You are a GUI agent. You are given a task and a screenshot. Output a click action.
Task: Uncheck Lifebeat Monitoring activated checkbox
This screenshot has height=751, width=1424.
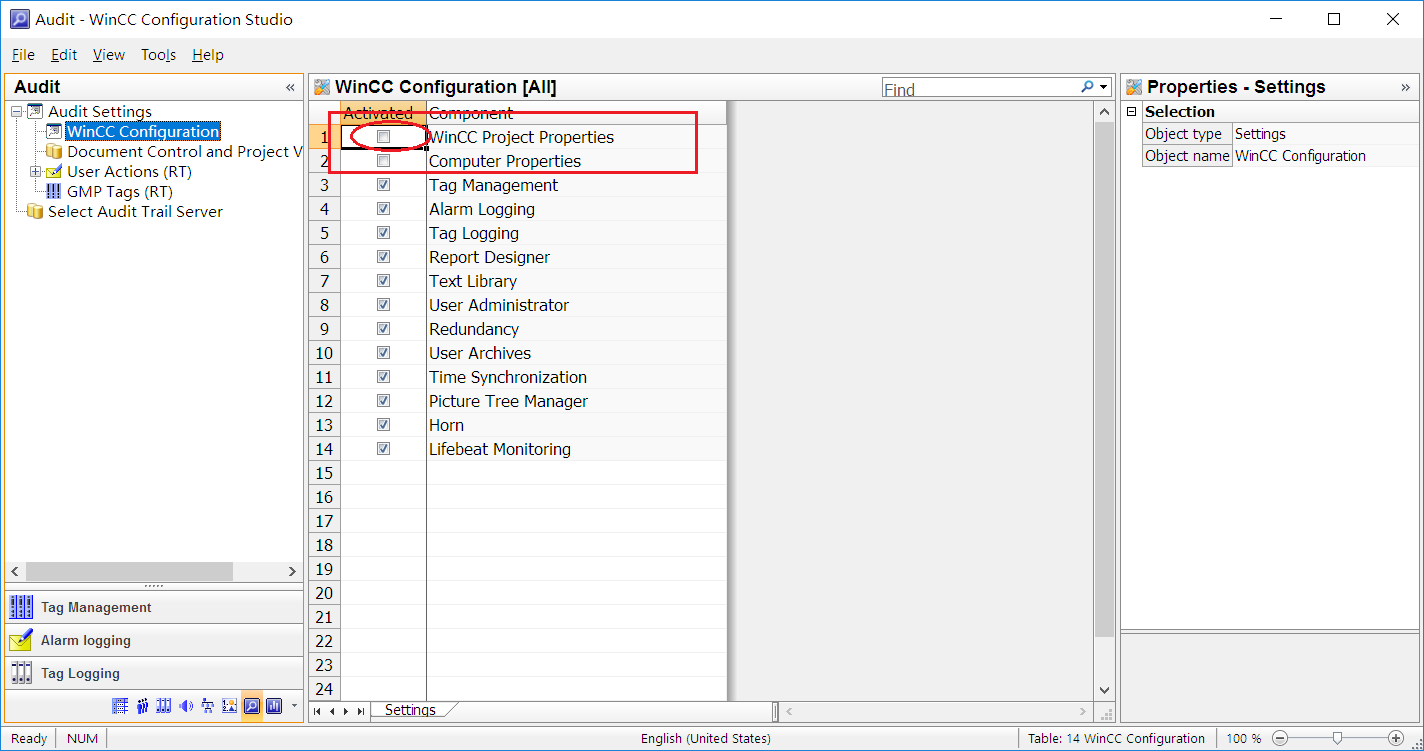pos(383,449)
